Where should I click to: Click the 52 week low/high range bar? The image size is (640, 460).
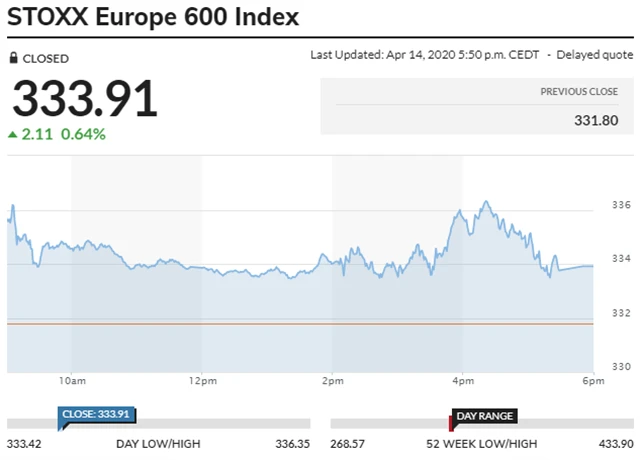482,424
